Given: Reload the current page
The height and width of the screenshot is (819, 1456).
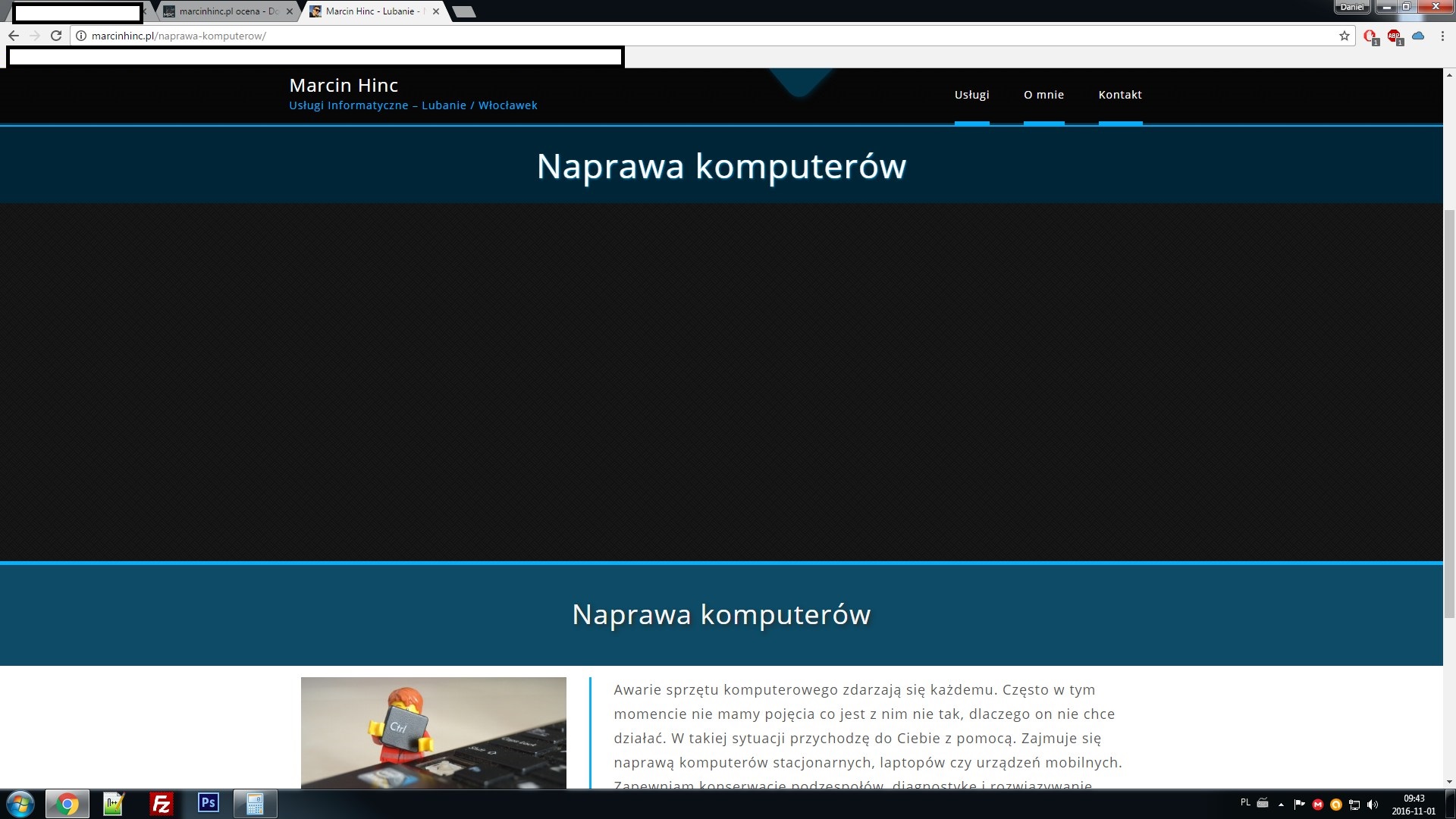Looking at the screenshot, I should (x=56, y=36).
